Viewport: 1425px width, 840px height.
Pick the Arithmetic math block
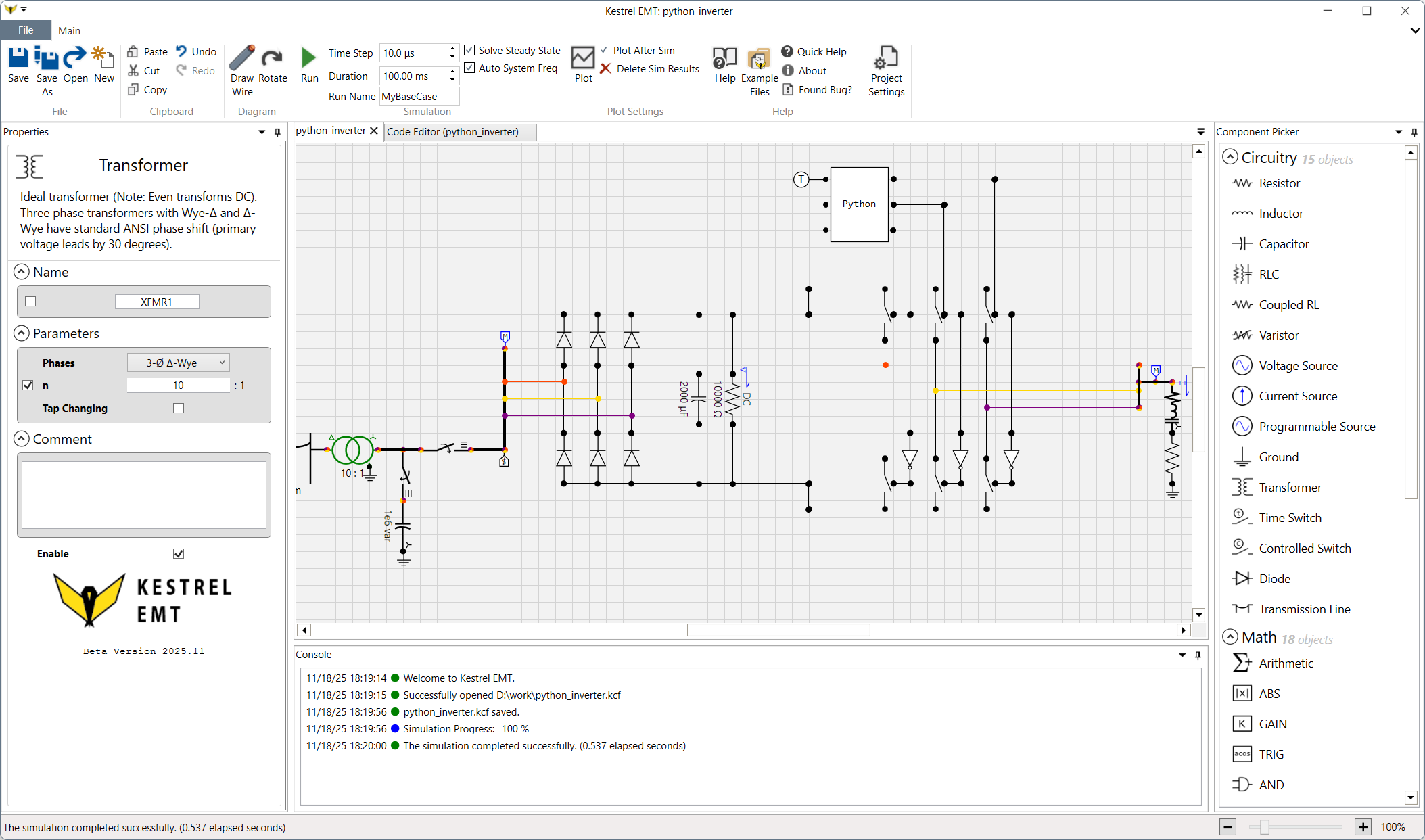[x=1272, y=663]
